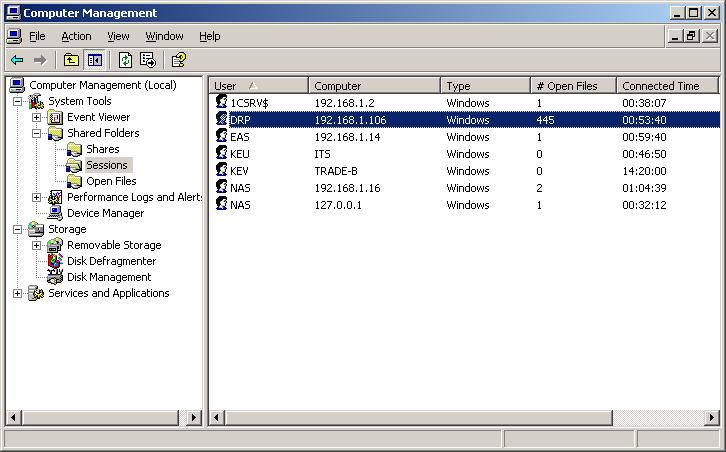Screen dimensions: 726x452
Task: Expand the Event Viewer node
Action: [x=37, y=117]
